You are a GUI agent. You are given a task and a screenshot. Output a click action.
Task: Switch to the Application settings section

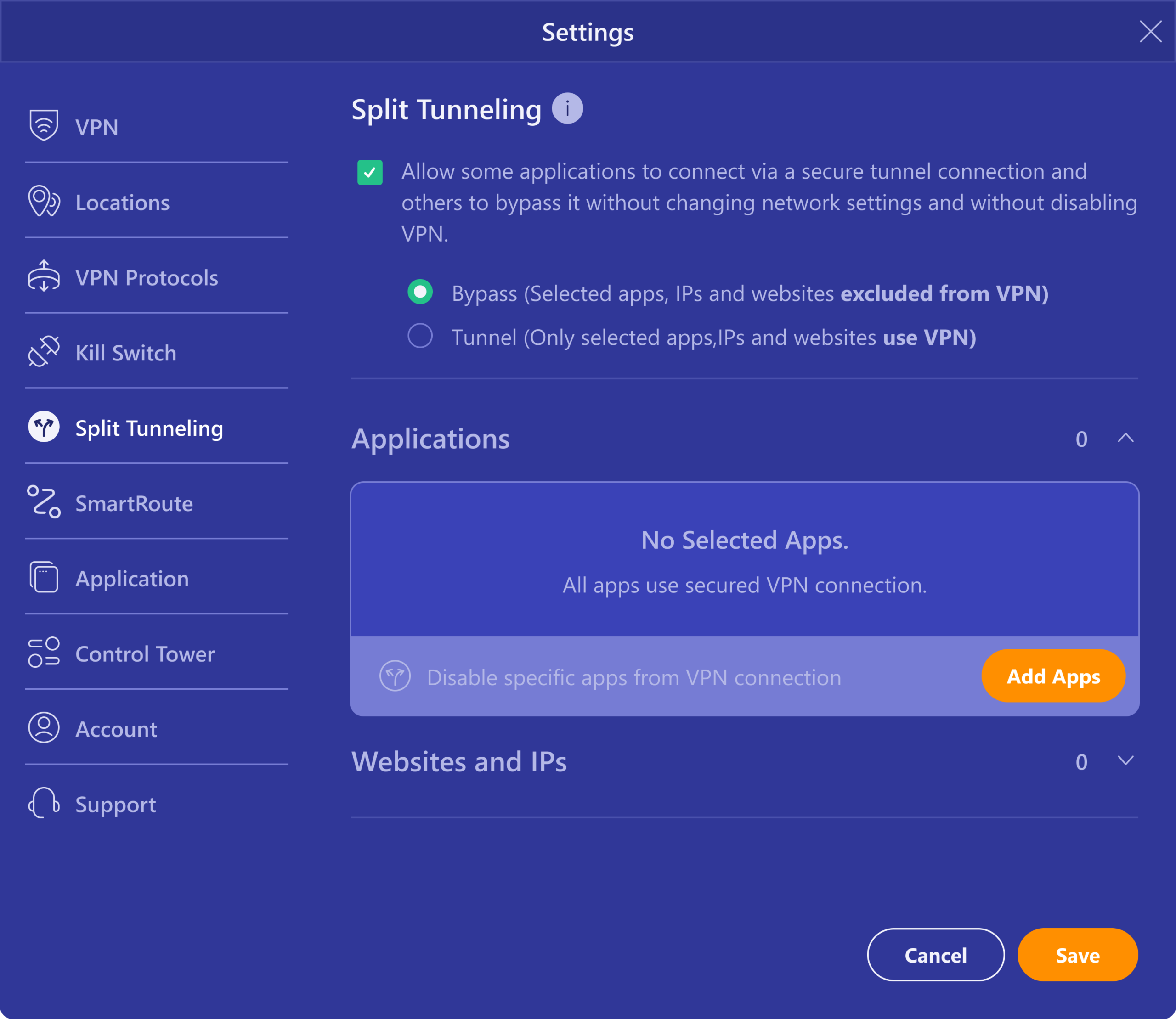tap(132, 578)
